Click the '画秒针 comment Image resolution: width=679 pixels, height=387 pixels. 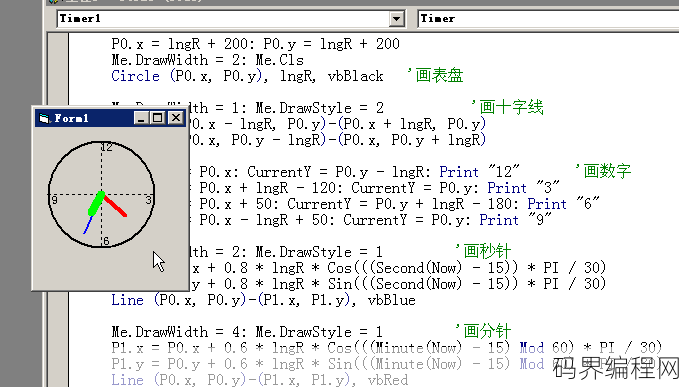pyautogui.click(x=483, y=251)
